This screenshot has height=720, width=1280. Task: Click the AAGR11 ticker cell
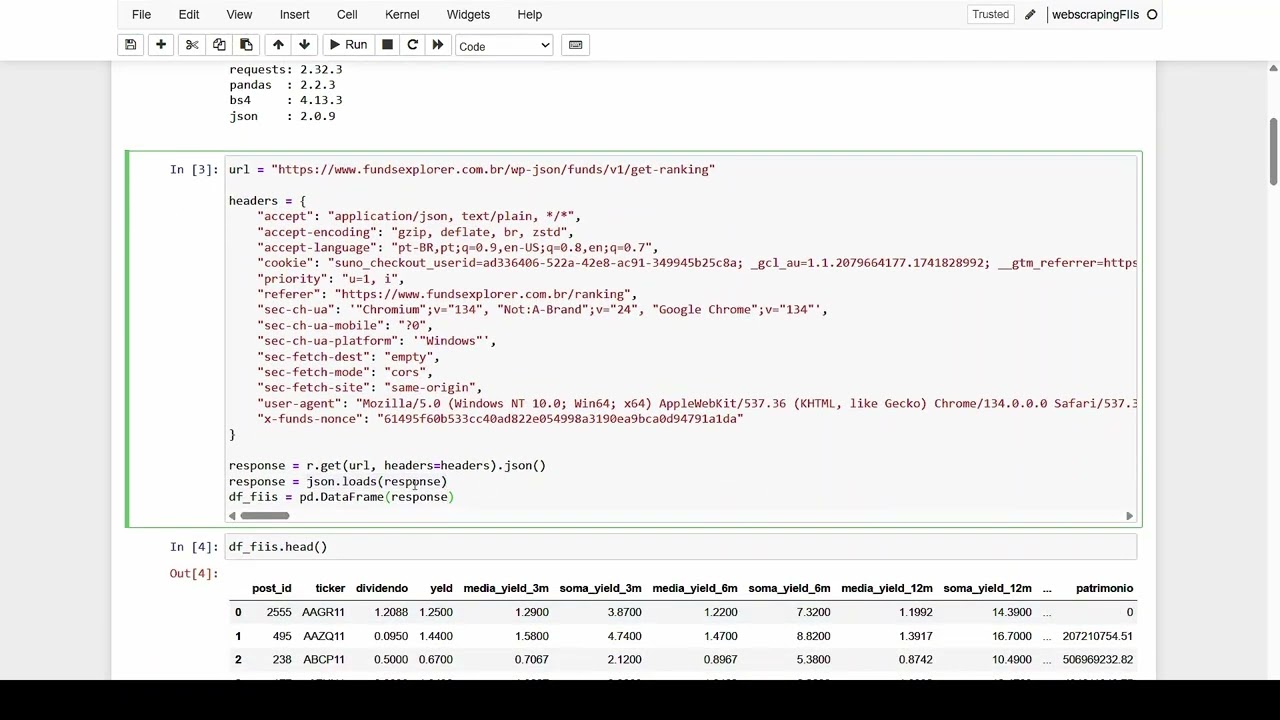tap(323, 612)
